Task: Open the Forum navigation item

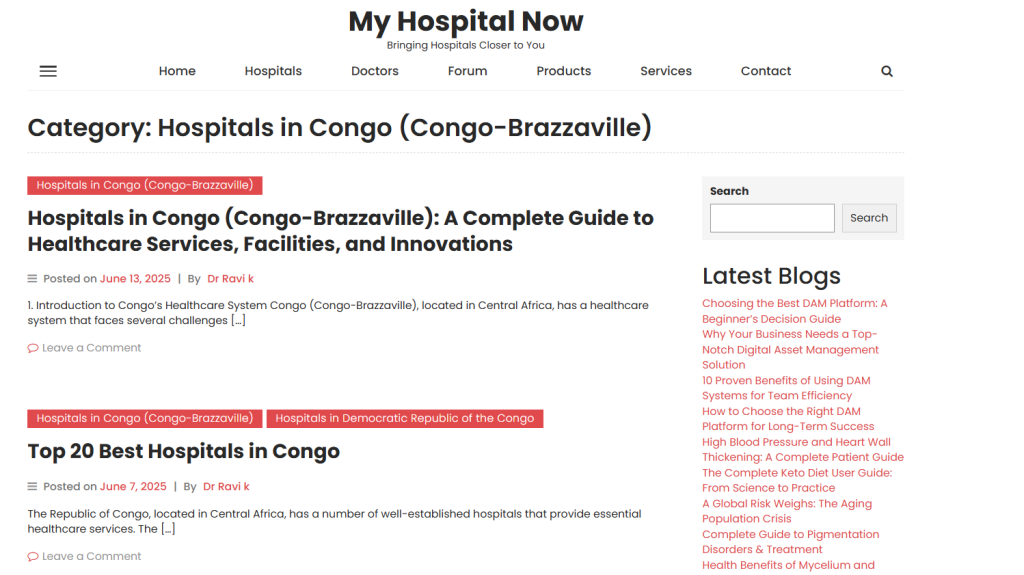Action: point(467,71)
